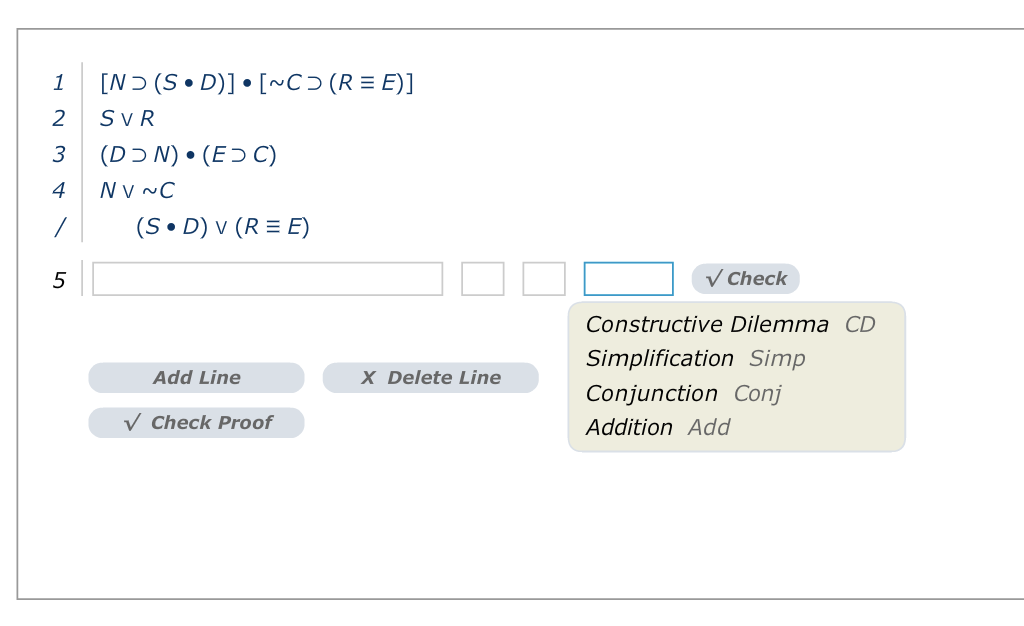This screenshot has height=626, width=1024.
Task: Select premise line 3 of the proof
Action: 188,154
